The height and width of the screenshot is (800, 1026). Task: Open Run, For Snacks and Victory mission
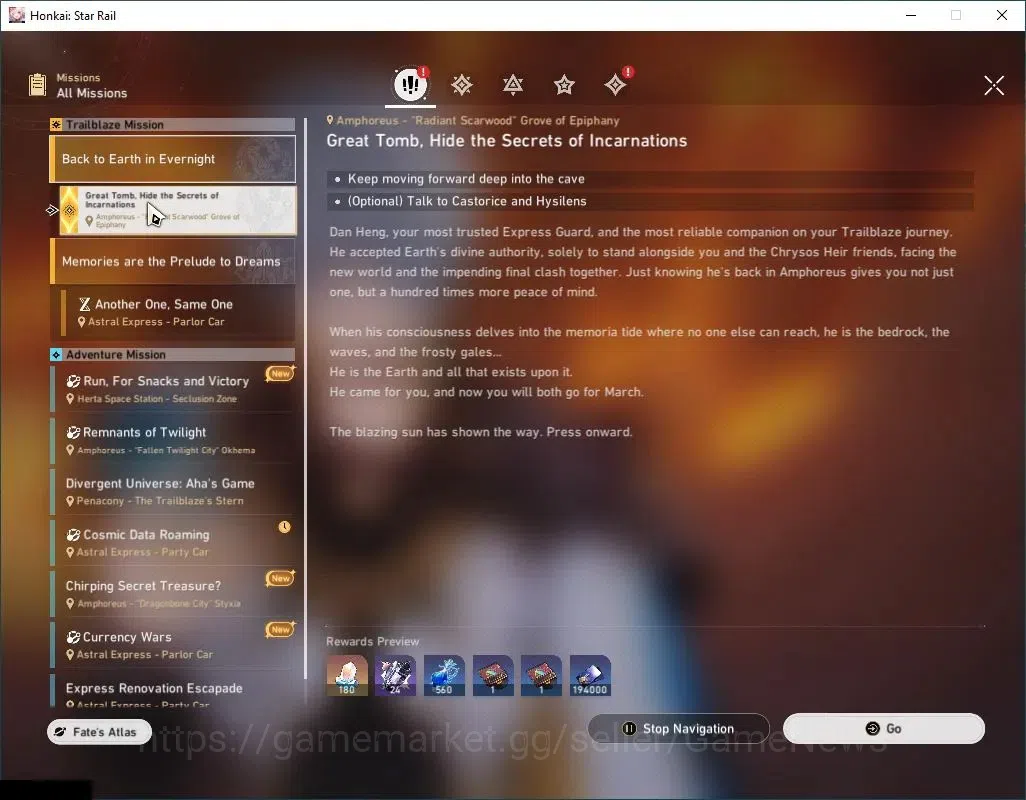click(x=173, y=389)
